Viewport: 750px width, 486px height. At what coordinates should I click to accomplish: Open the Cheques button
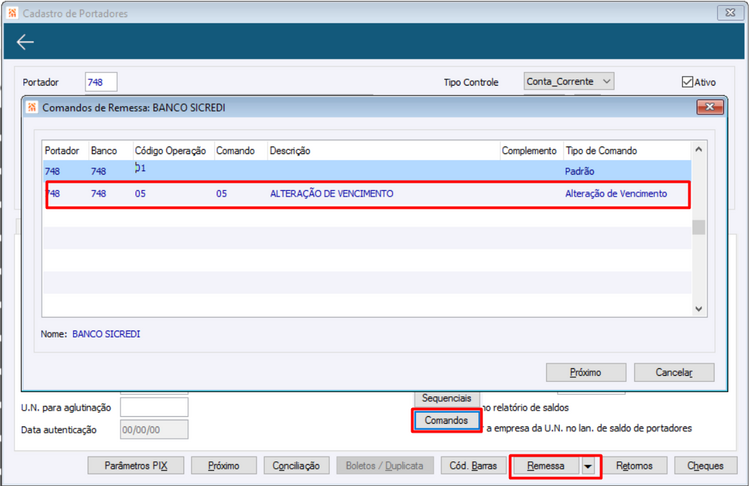click(x=705, y=466)
